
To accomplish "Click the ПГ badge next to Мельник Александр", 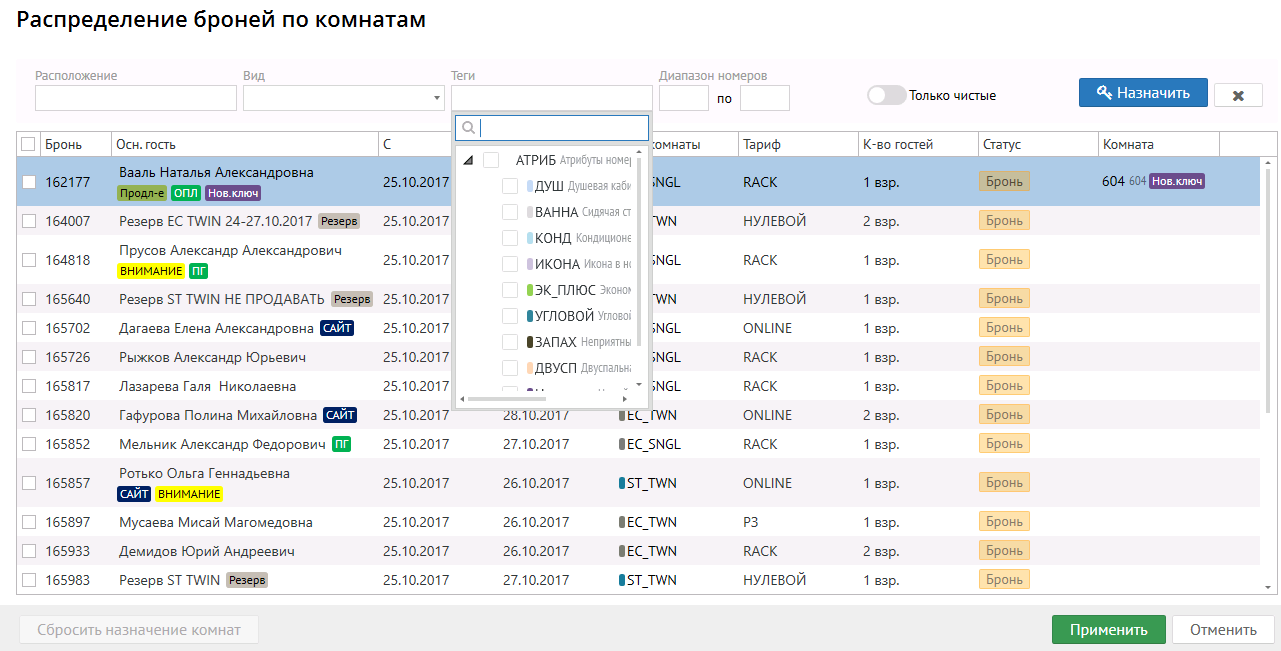I will 342,444.
